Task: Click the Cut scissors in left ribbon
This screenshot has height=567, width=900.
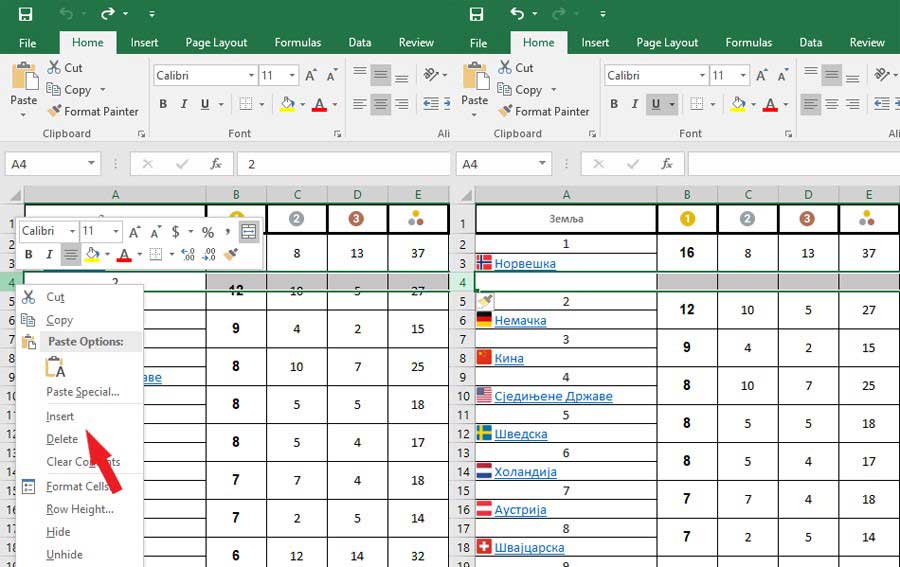Action: pyautogui.click(x=54, y=67)
